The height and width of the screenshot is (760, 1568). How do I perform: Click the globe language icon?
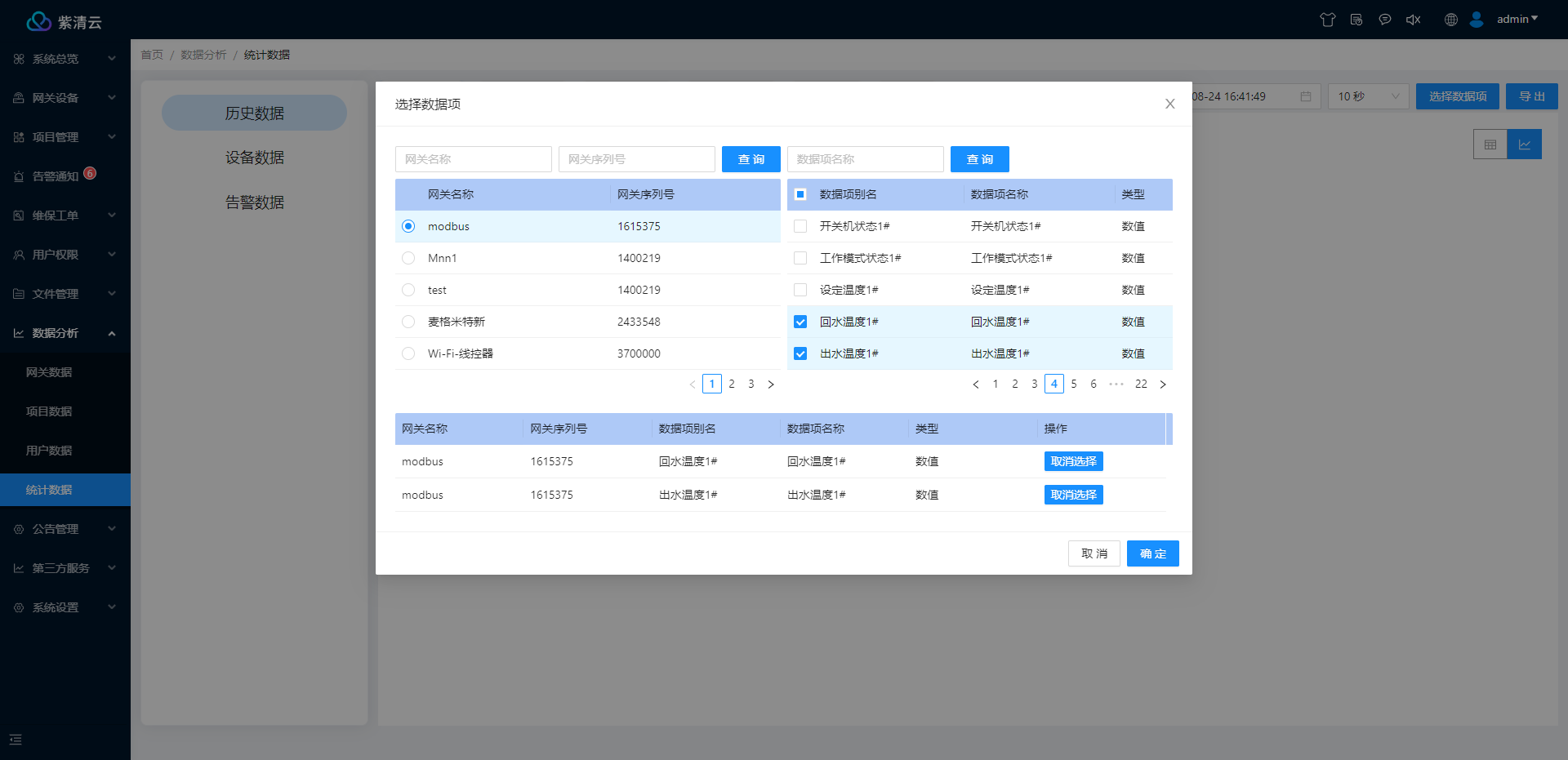1451,20
